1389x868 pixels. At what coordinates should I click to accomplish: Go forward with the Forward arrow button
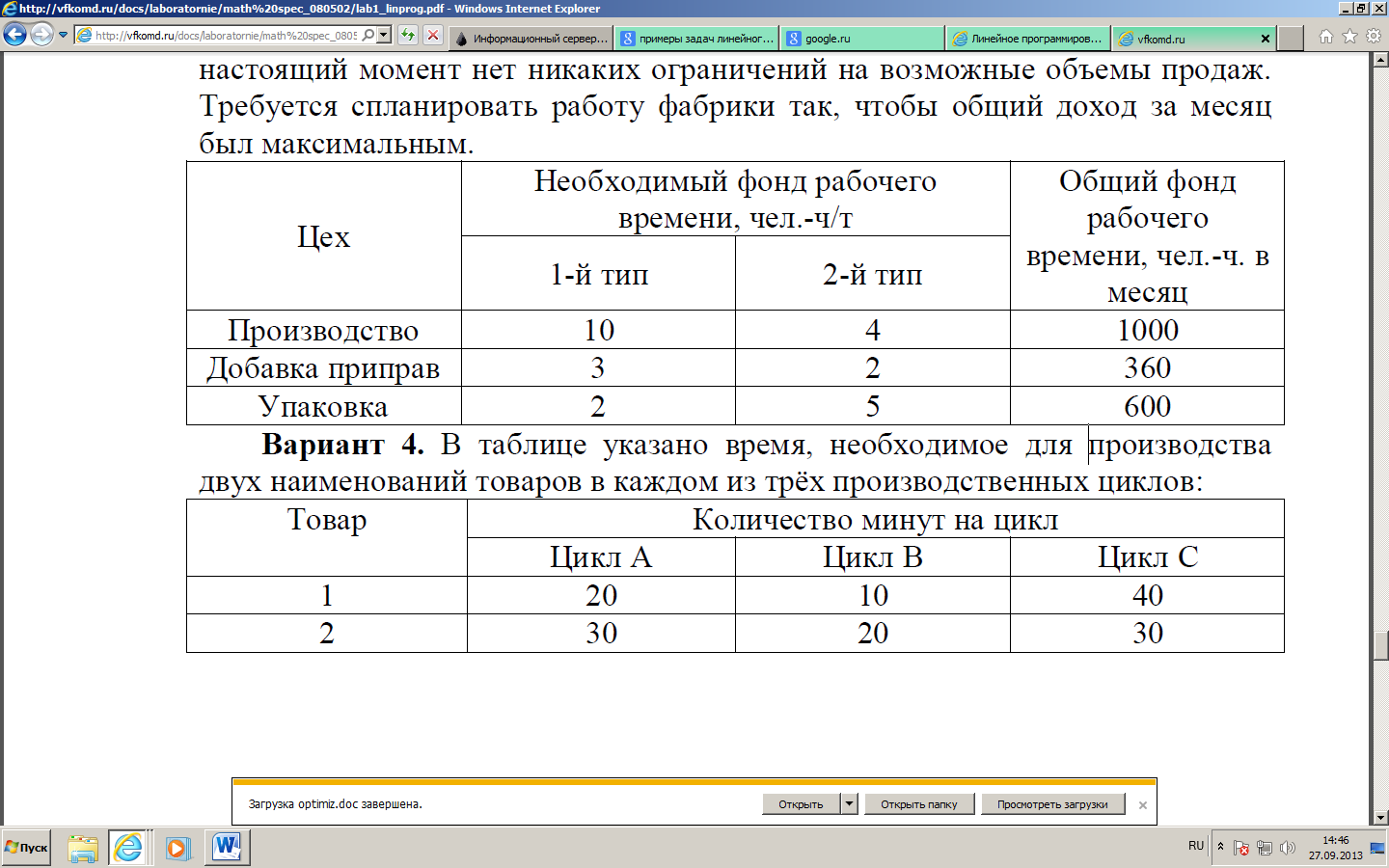pos(41,36)
